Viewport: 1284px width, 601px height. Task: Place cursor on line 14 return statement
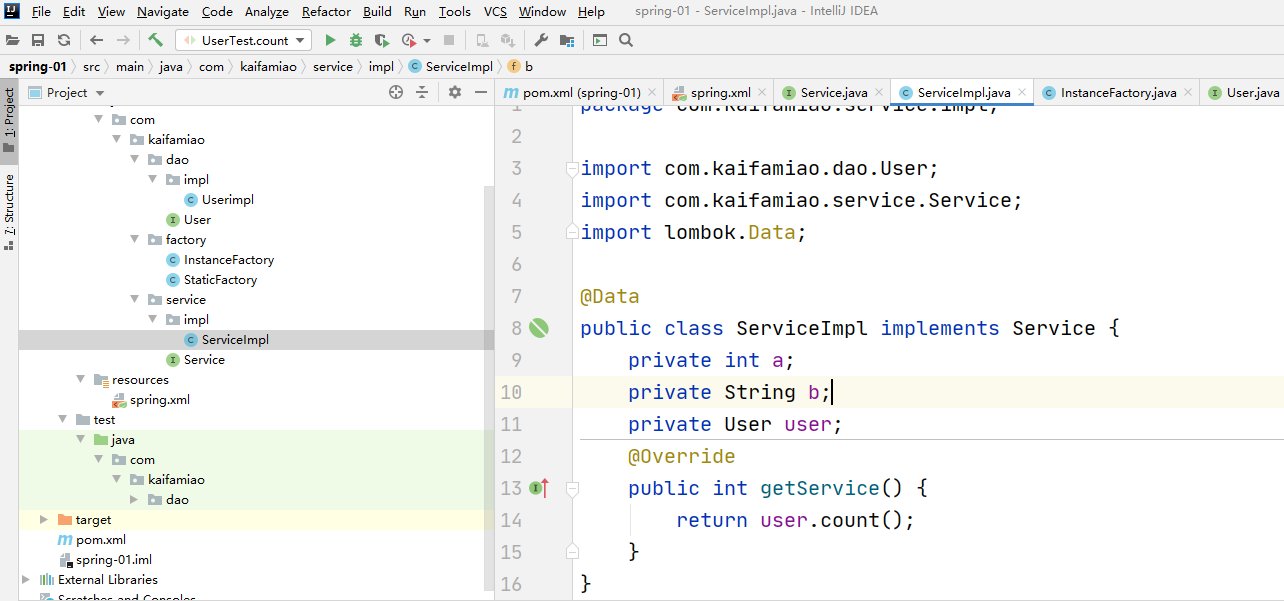pos(795,520)
